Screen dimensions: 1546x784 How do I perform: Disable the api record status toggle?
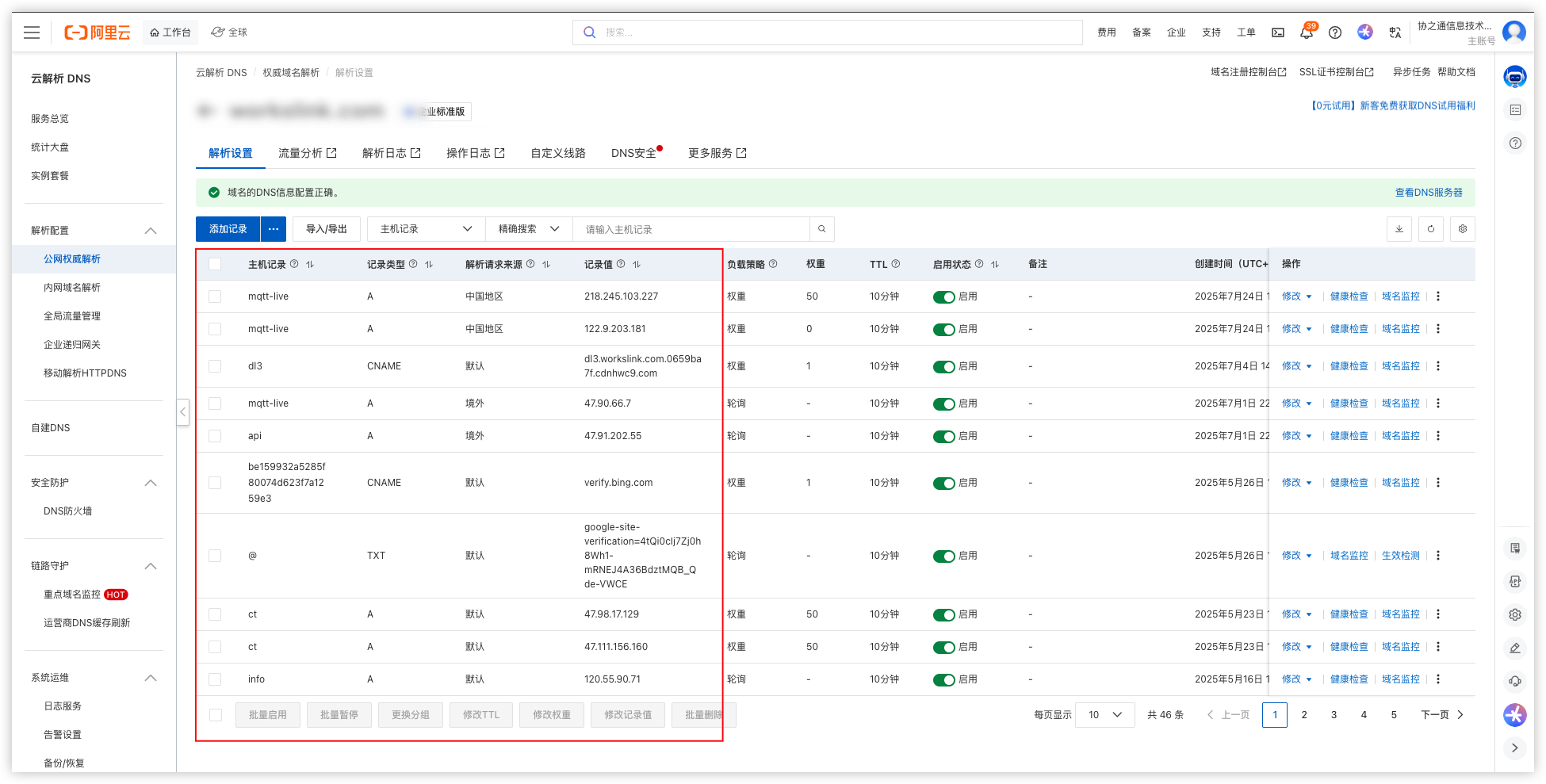tap(943, 437)
